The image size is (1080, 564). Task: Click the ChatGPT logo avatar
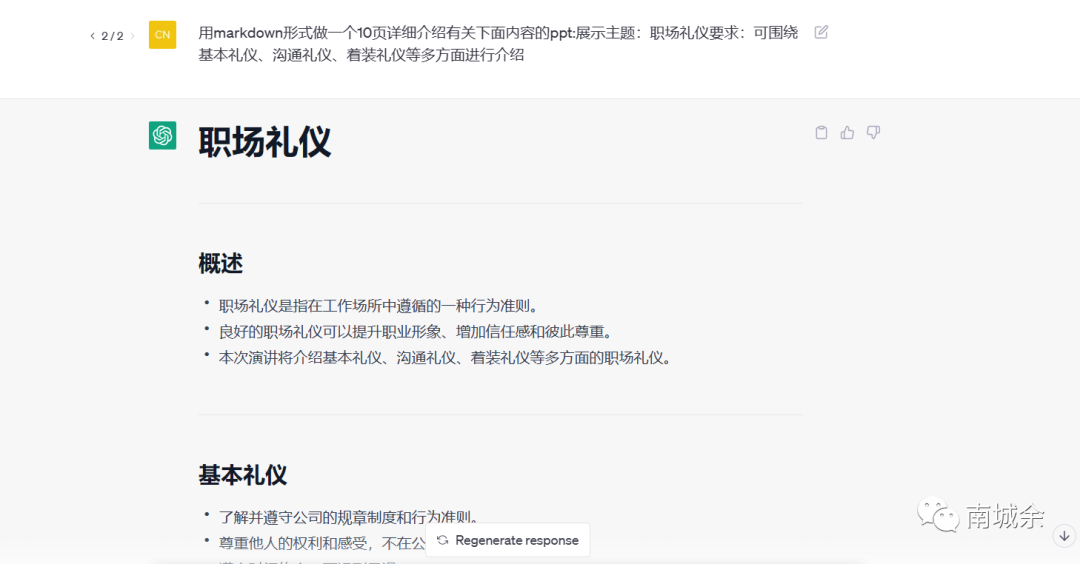162,135
